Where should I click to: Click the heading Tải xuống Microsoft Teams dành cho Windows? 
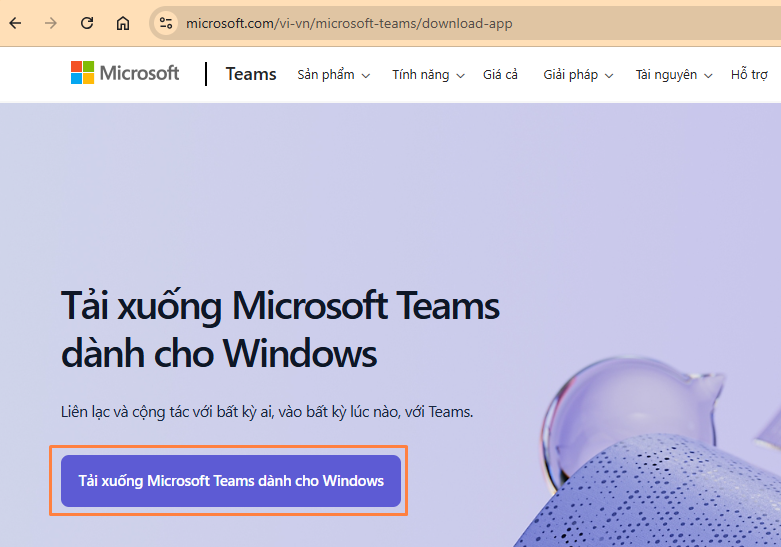(x=280, y=329)
